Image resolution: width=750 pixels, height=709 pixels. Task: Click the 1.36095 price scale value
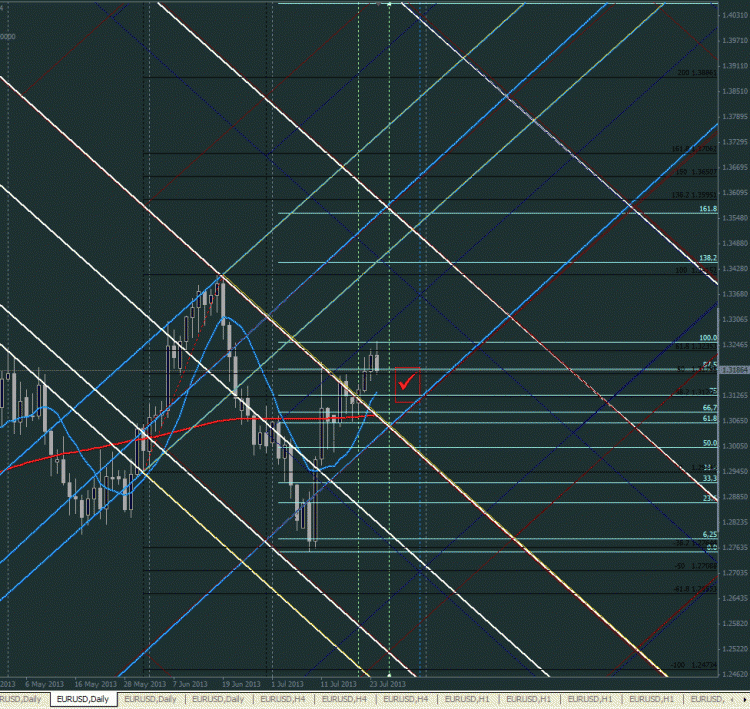click(x=735, y=192)
